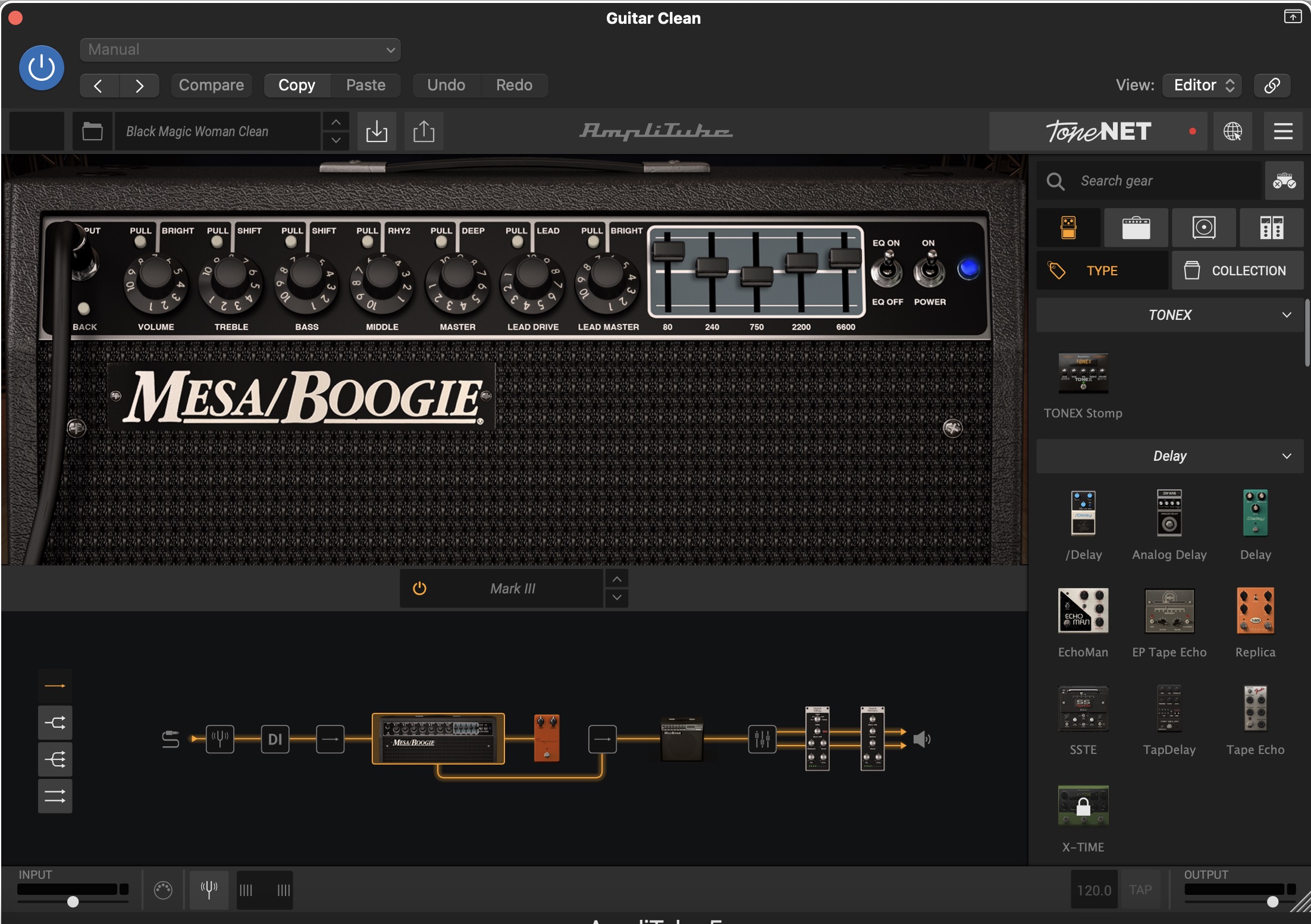Image resolution: width=1311 pixels, height=924 pixels.
Task: Select the cabinet speaker gear category
Action: pos(1204,228)
